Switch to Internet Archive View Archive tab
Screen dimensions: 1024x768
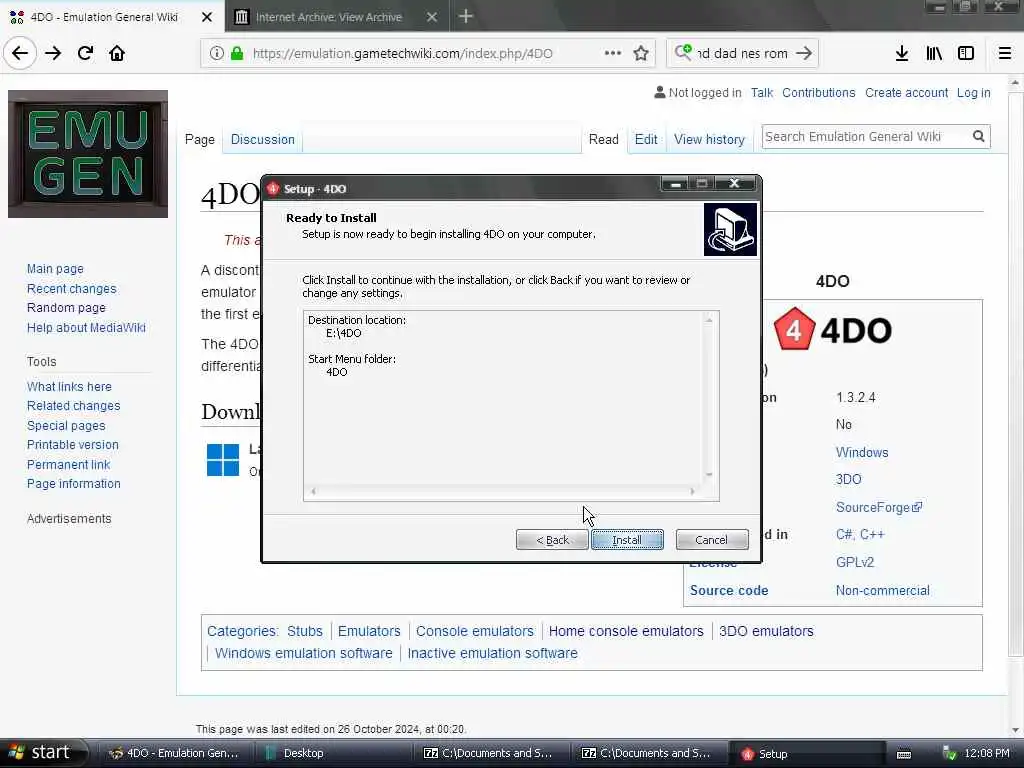point(328,17)
